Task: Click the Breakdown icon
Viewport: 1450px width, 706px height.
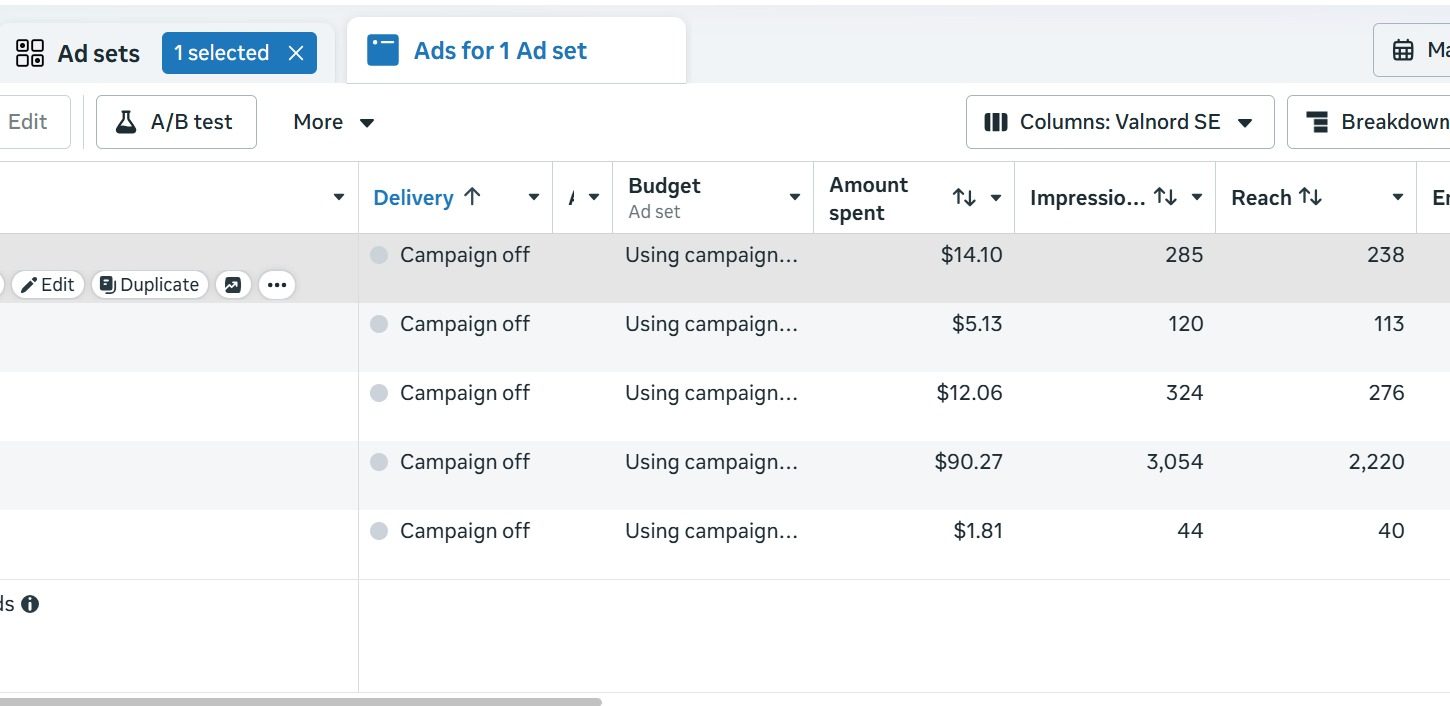Action: (1317, 122)
